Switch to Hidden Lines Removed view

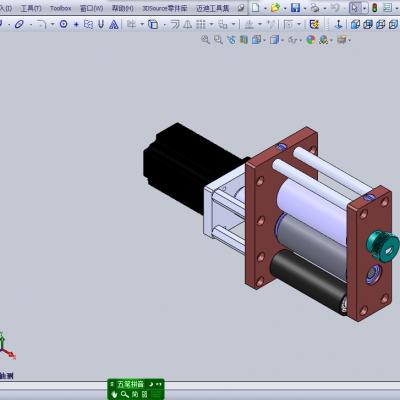pos(368,24)
